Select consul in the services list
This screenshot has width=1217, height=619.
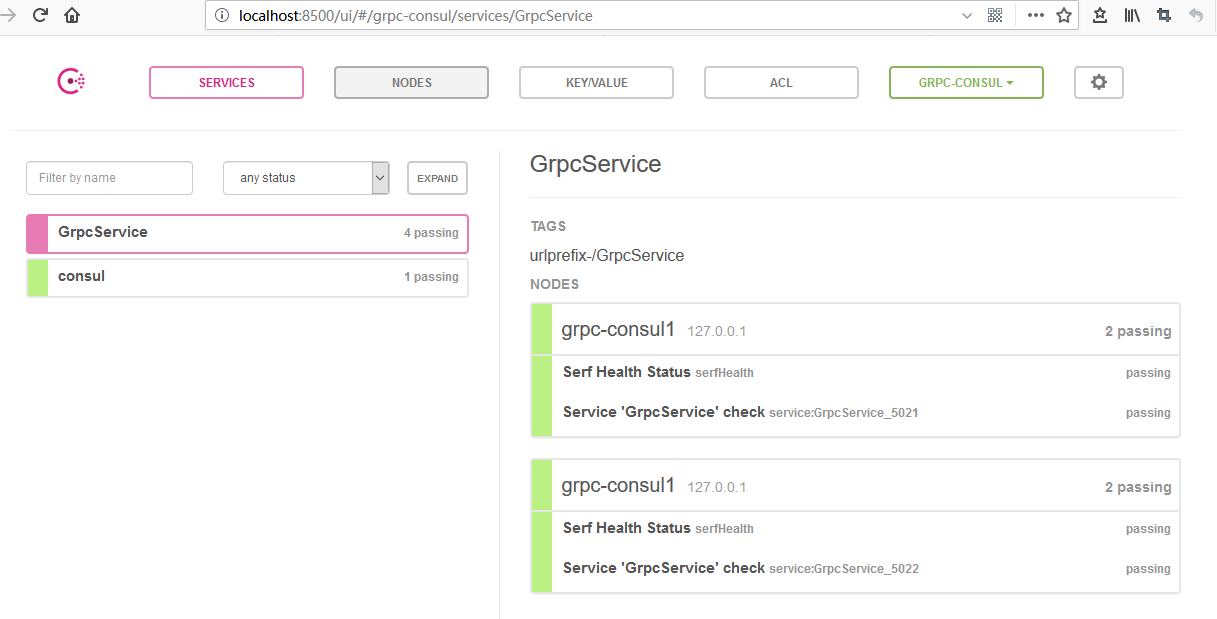coord(247,277)
